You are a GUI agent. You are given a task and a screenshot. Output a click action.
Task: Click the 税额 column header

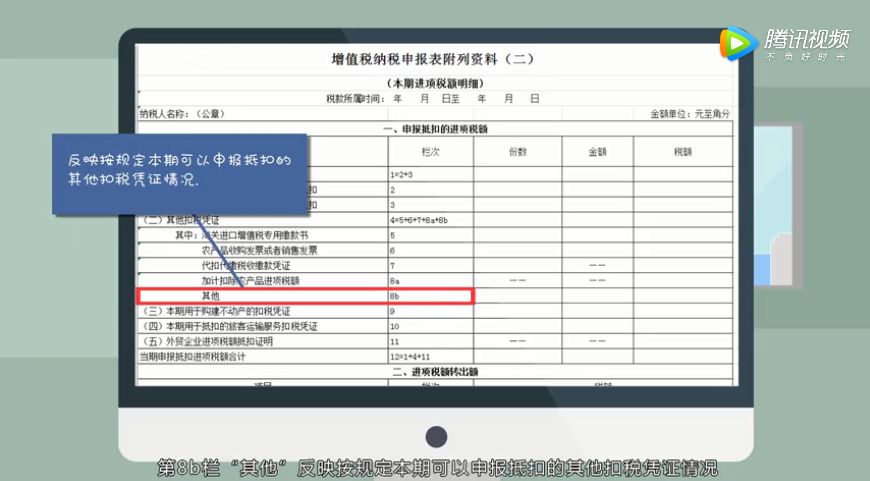tap(683, 151)
